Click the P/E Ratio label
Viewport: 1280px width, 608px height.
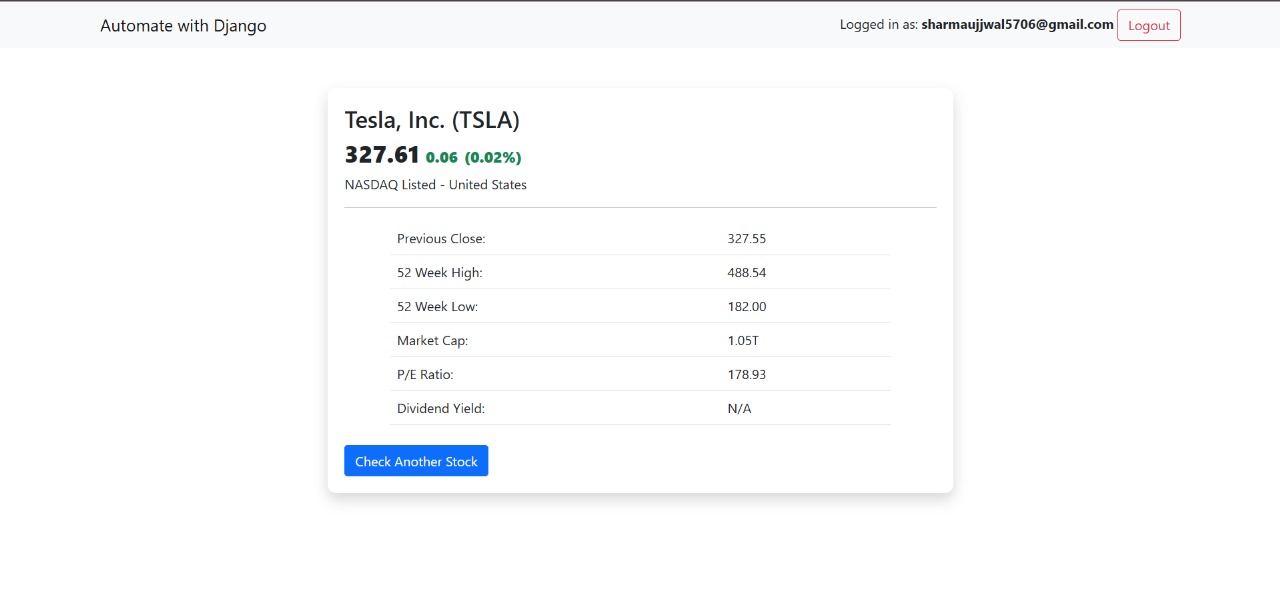coord(425,375)
